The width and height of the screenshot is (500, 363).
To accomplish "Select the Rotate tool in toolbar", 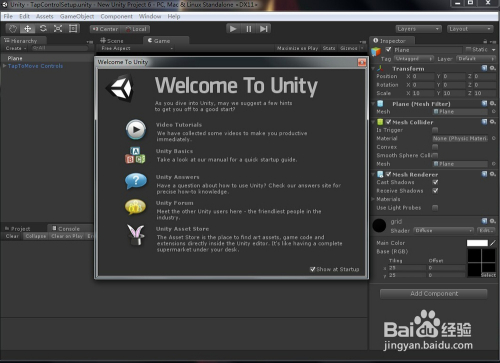I will 43,29.
